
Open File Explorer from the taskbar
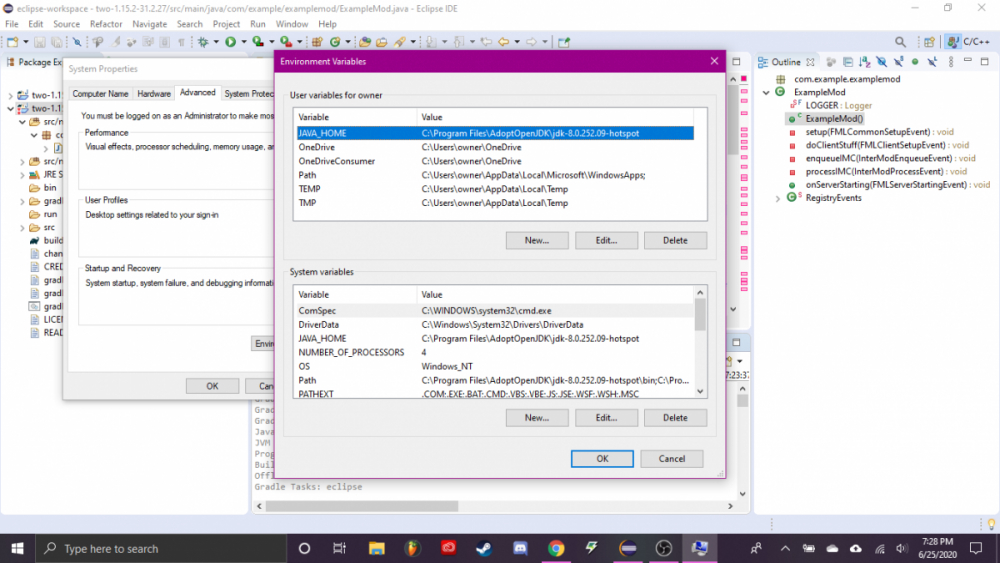376,548
